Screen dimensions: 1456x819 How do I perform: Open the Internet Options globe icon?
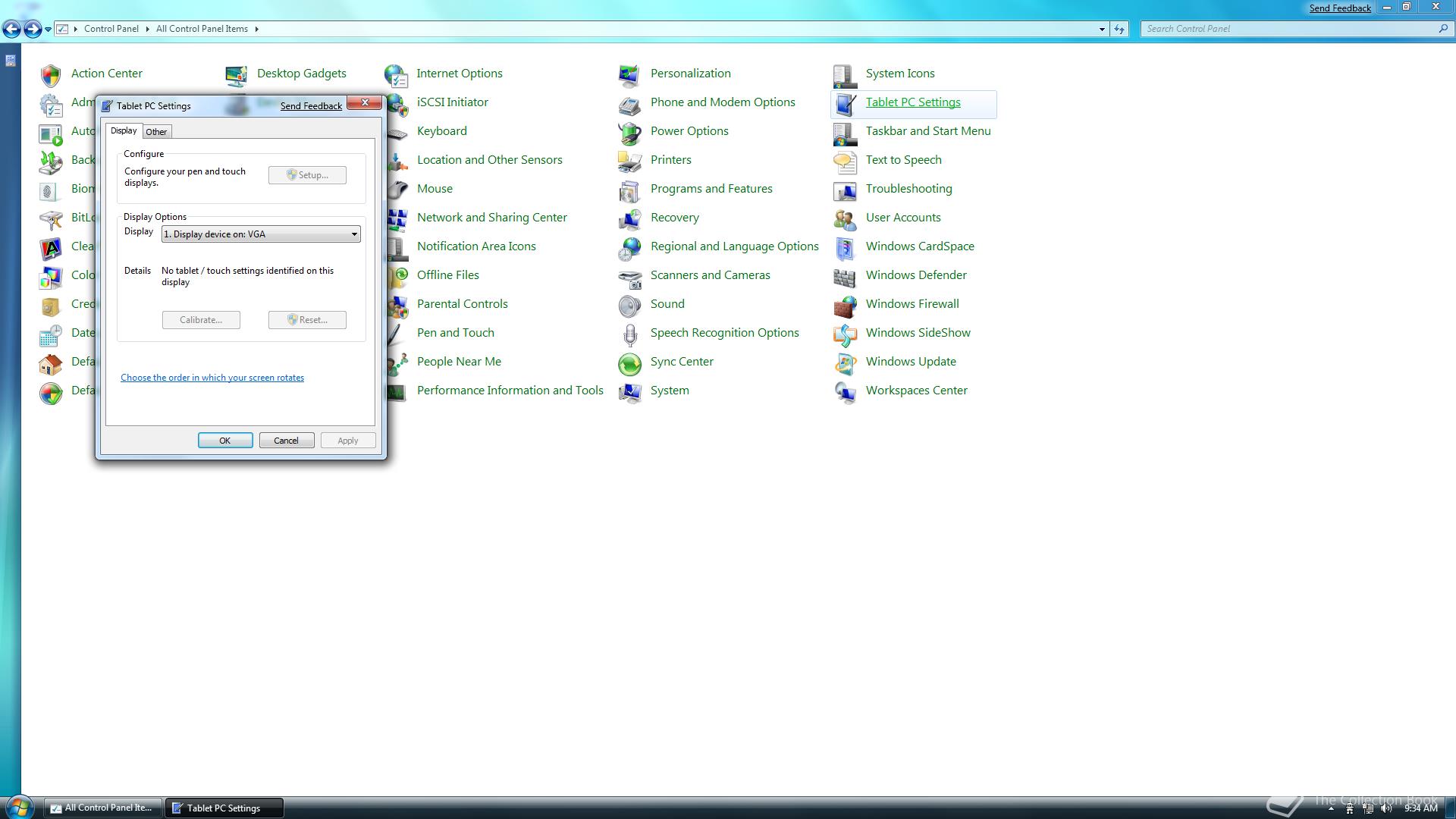tap(396, 75)
